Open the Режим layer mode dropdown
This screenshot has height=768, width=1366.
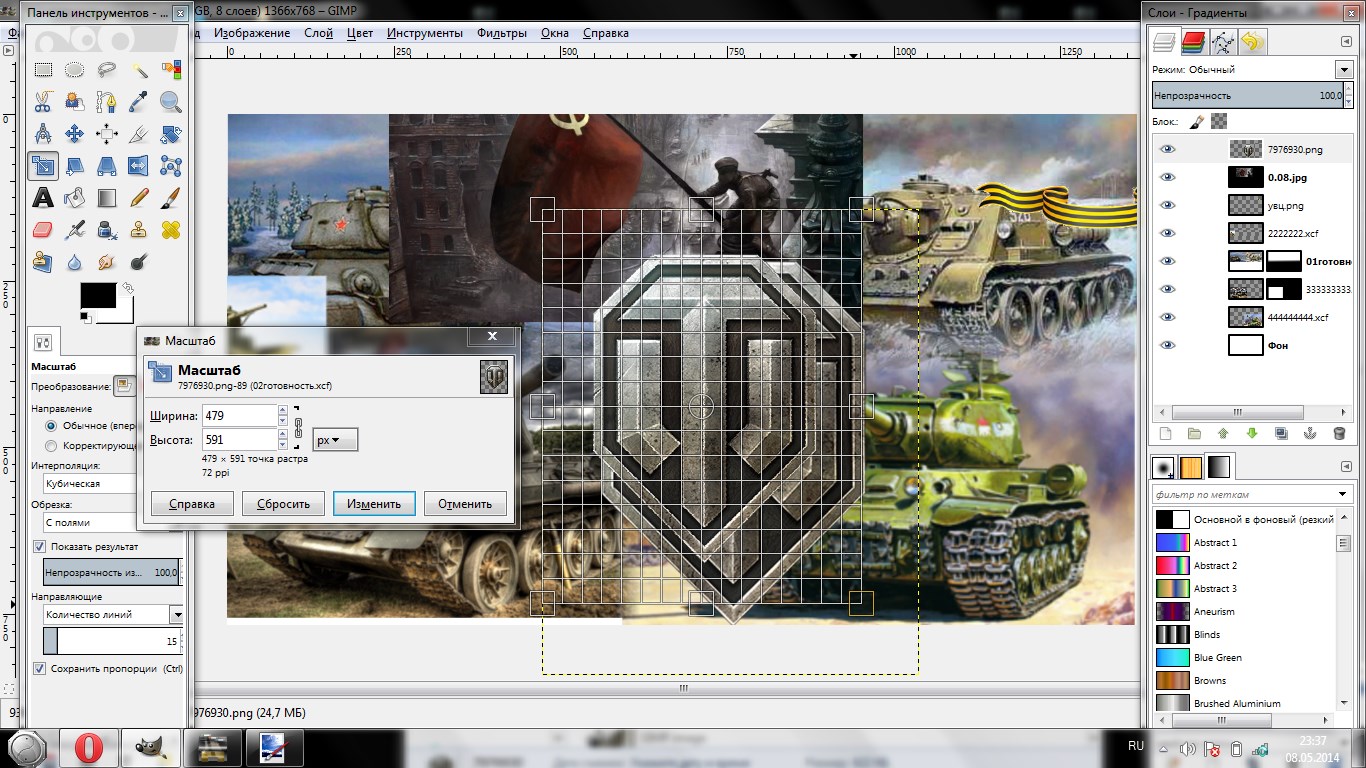pyautogui.click(x=1344, y=69)
